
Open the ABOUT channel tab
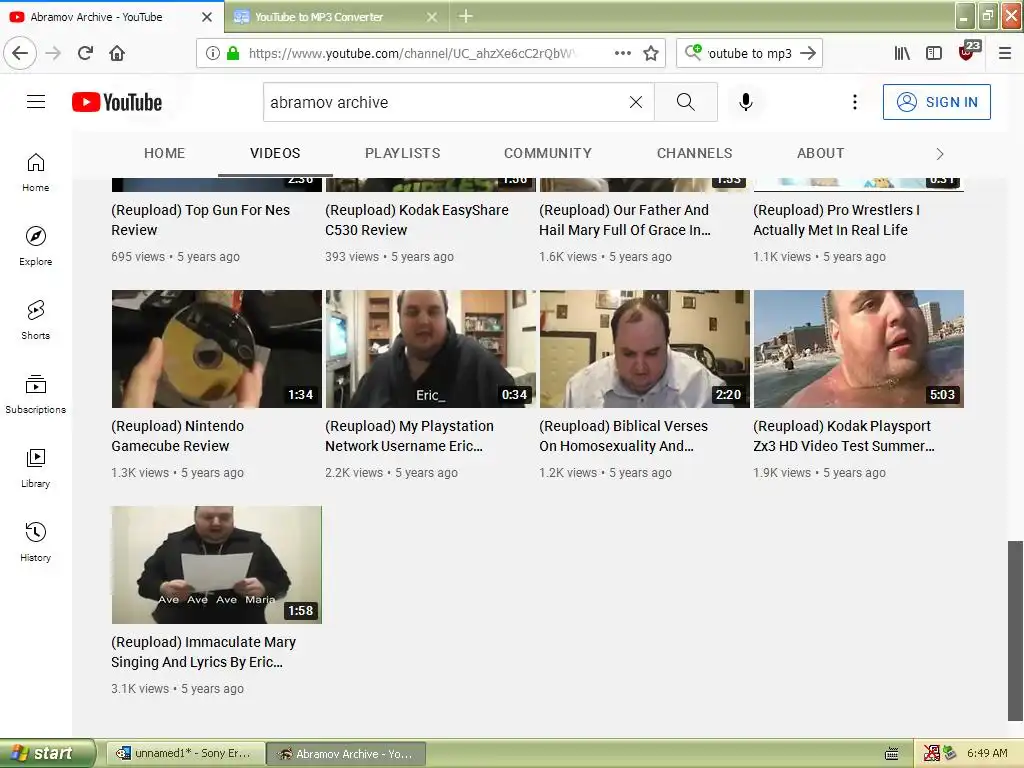820,153
